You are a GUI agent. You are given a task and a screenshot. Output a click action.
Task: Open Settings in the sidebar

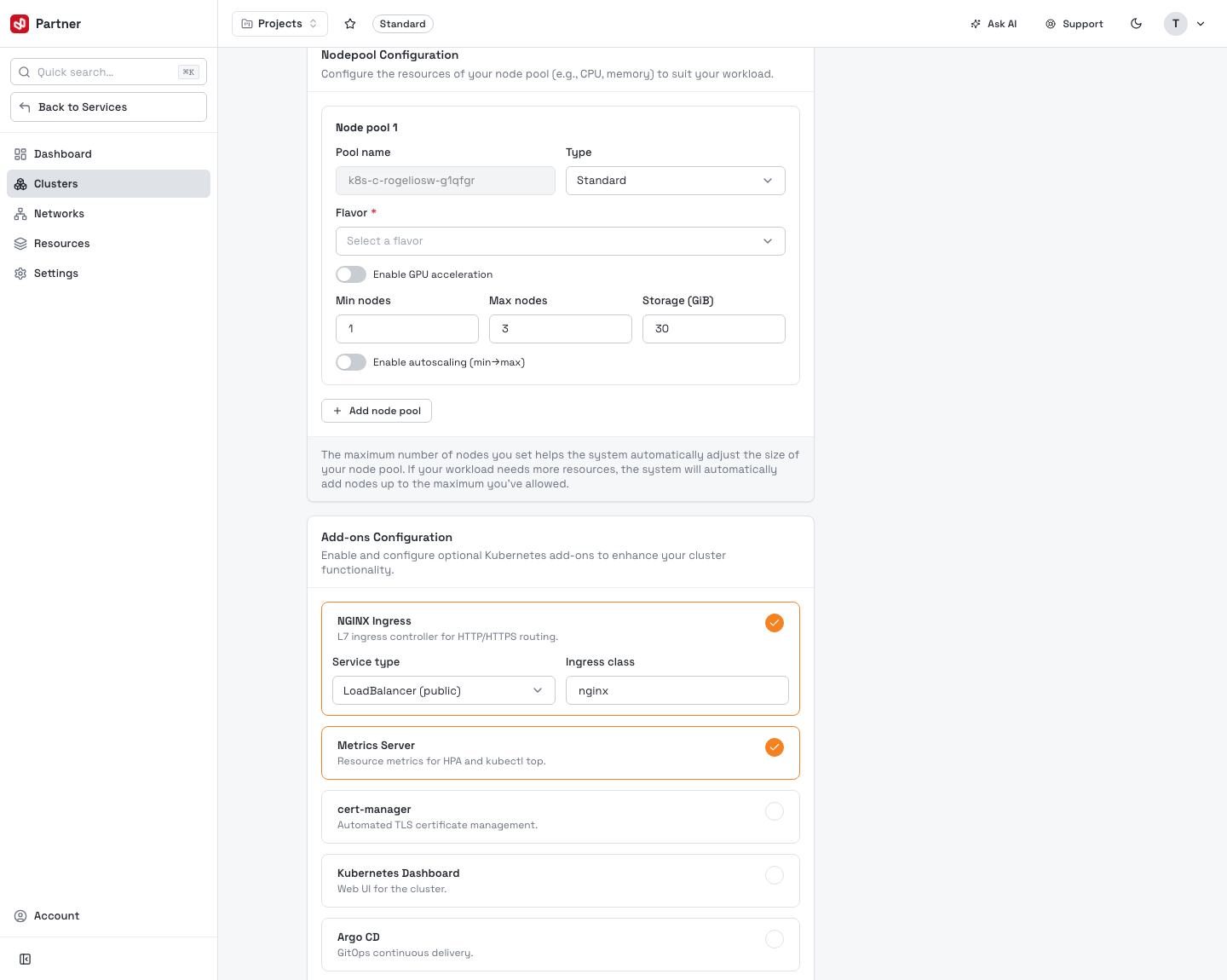coord(108,274)
